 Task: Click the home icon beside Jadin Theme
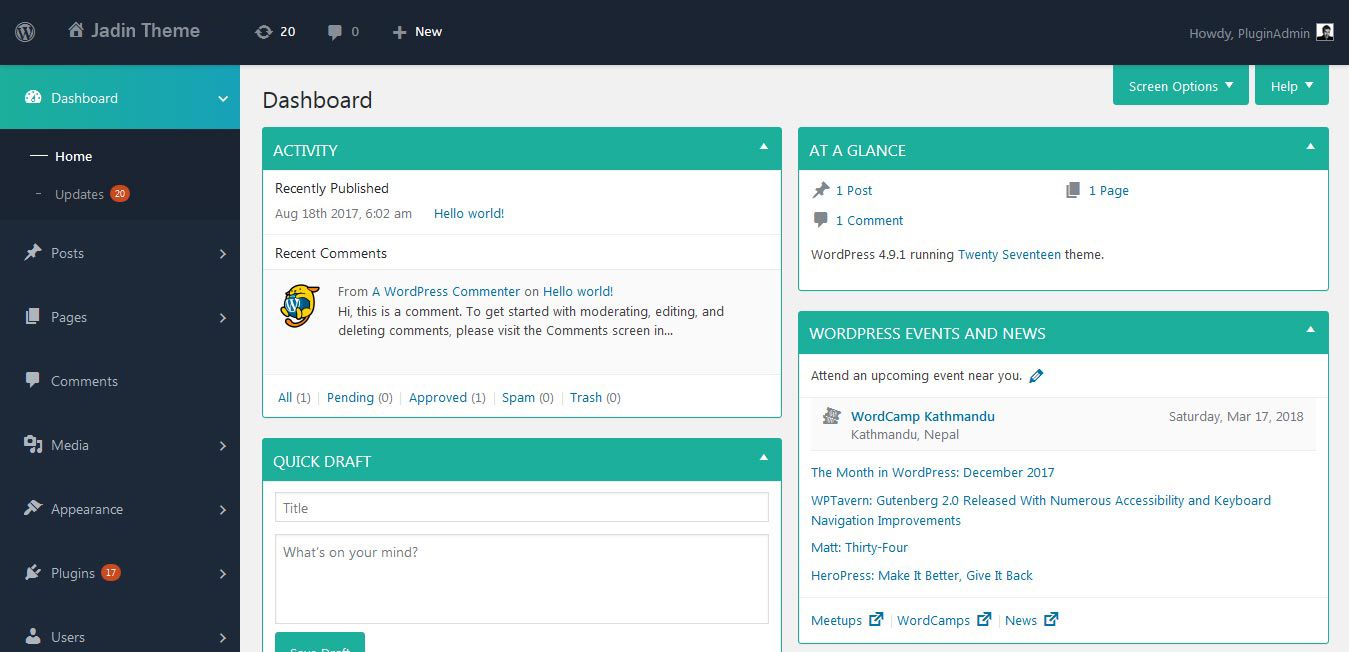click(76, 31)
